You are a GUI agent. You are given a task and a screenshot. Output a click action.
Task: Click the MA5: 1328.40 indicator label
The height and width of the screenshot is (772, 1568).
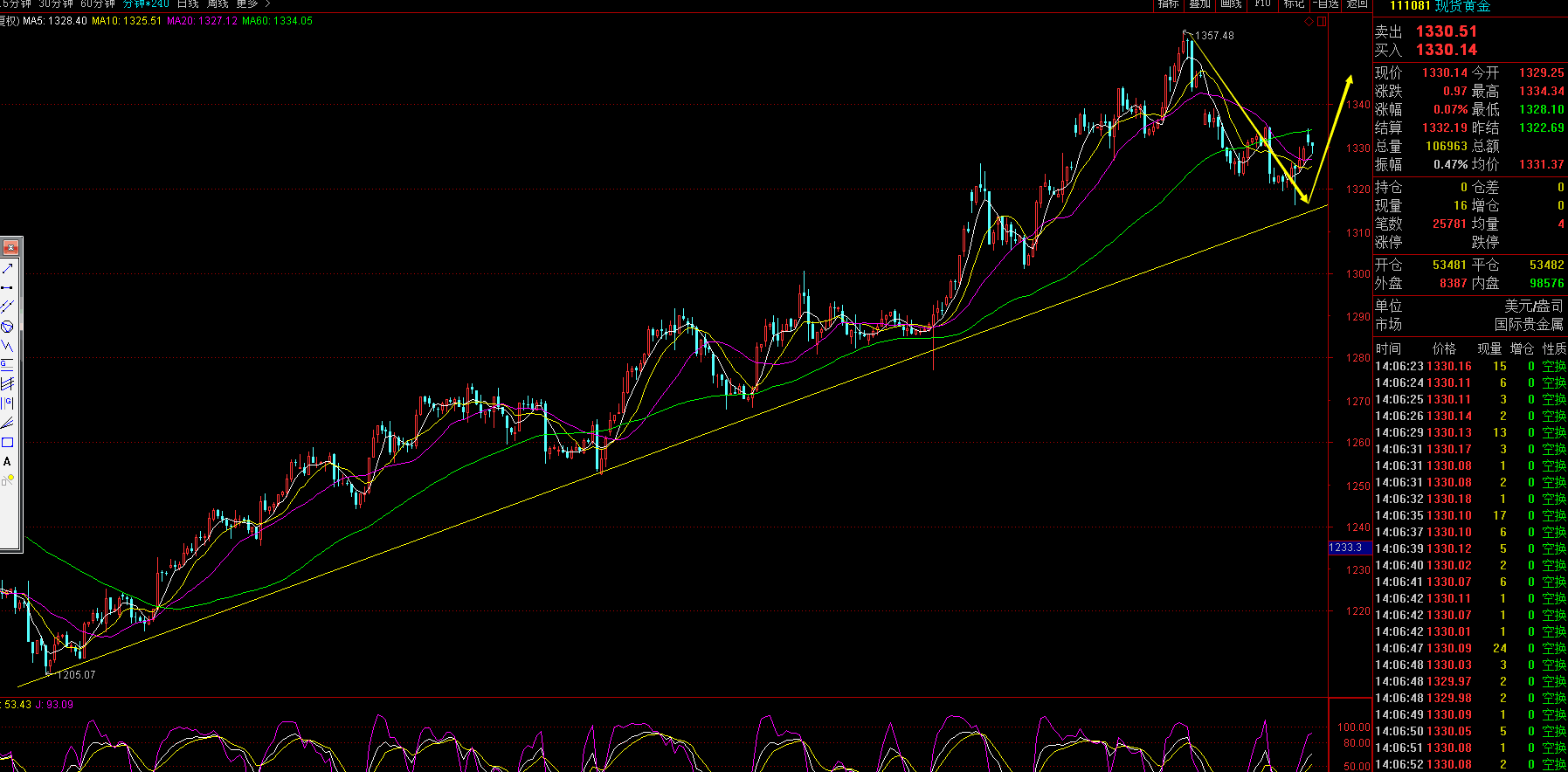55,21
